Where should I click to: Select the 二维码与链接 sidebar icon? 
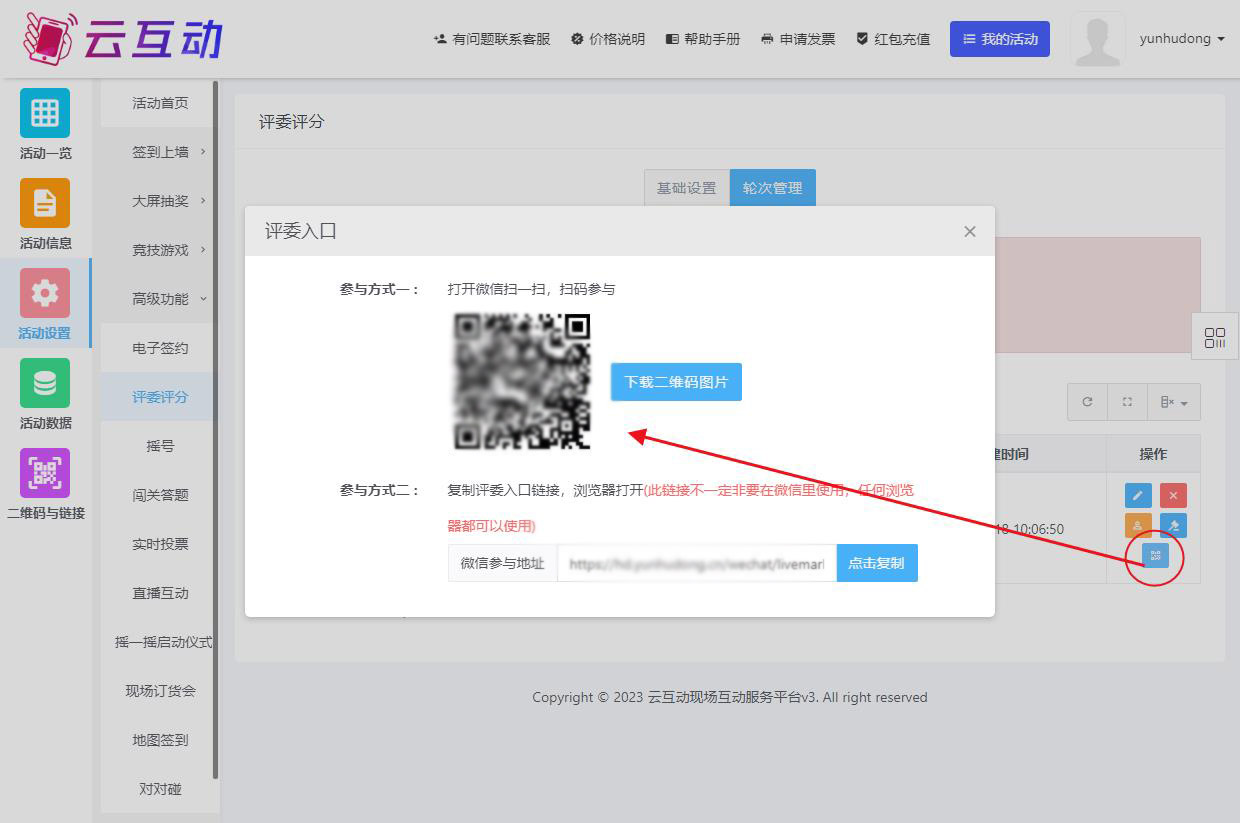tap(45, 473)
